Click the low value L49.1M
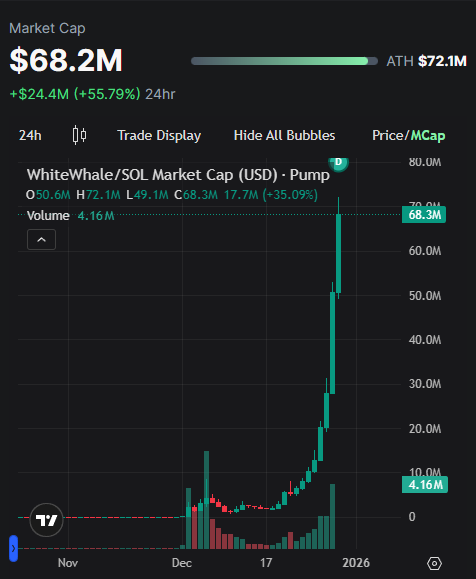 point(147,195)
